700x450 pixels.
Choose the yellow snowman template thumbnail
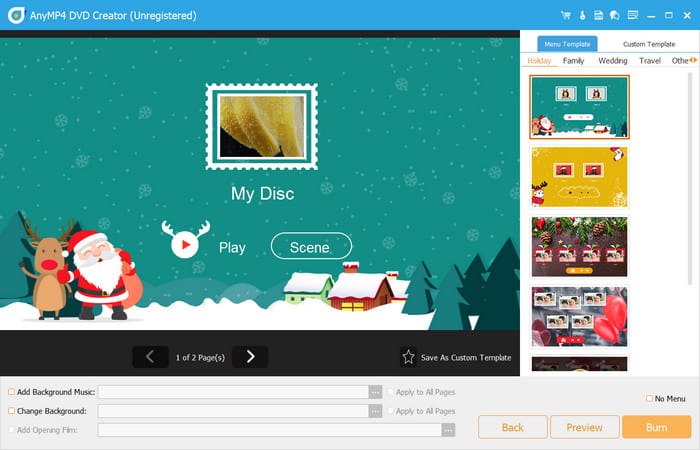pos(579,177)
